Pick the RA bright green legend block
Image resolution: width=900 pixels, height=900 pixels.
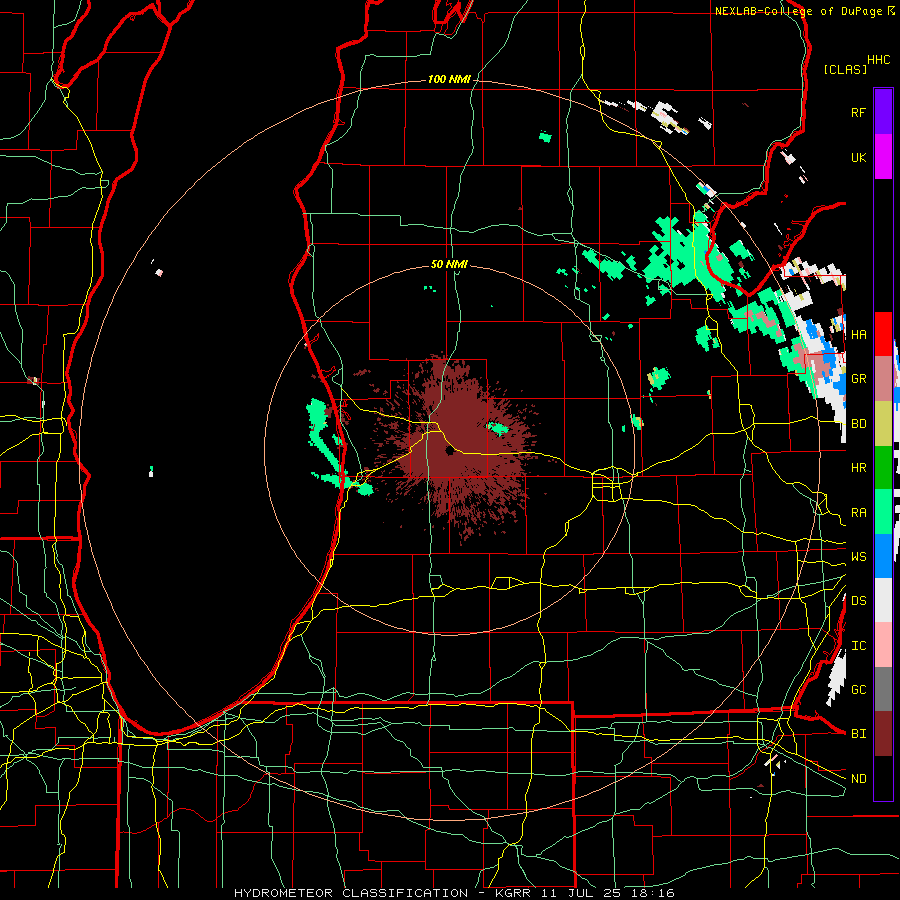(x=883, y=512)
